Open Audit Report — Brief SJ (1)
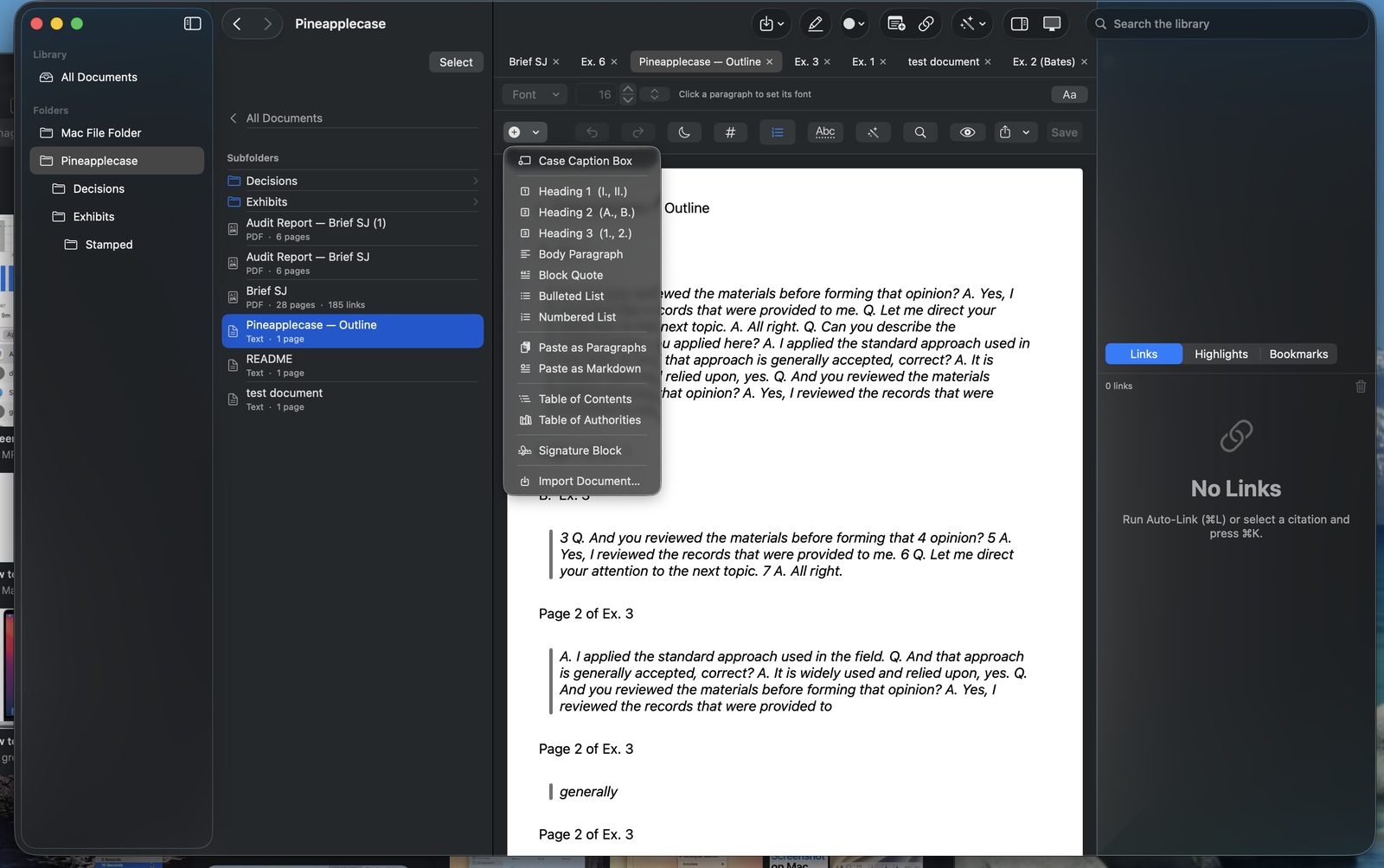The width and height of the screenshot is (1384, 868). pos(353,229)
